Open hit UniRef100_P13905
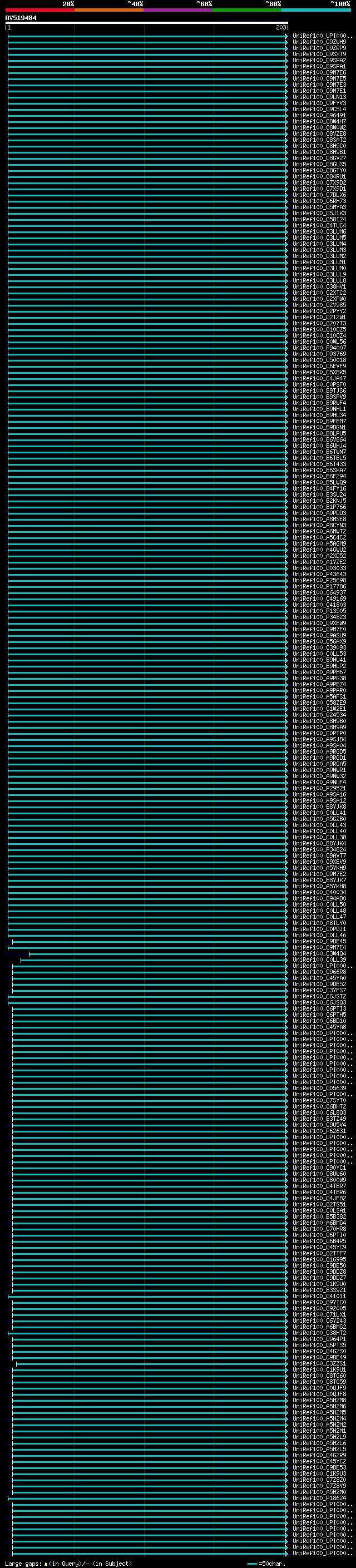The height and width of the screenshot is (1568, 356). tap(319, 611)
